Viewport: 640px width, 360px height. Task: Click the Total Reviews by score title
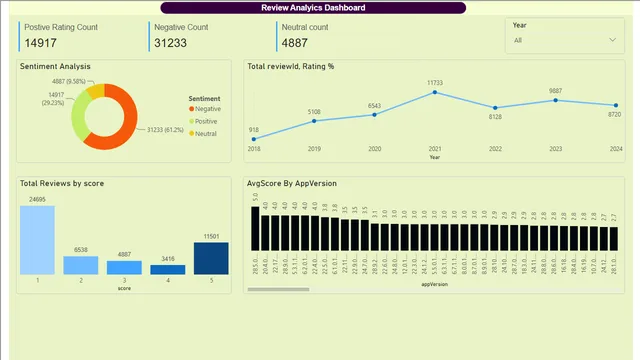click(x=62, y=183)
